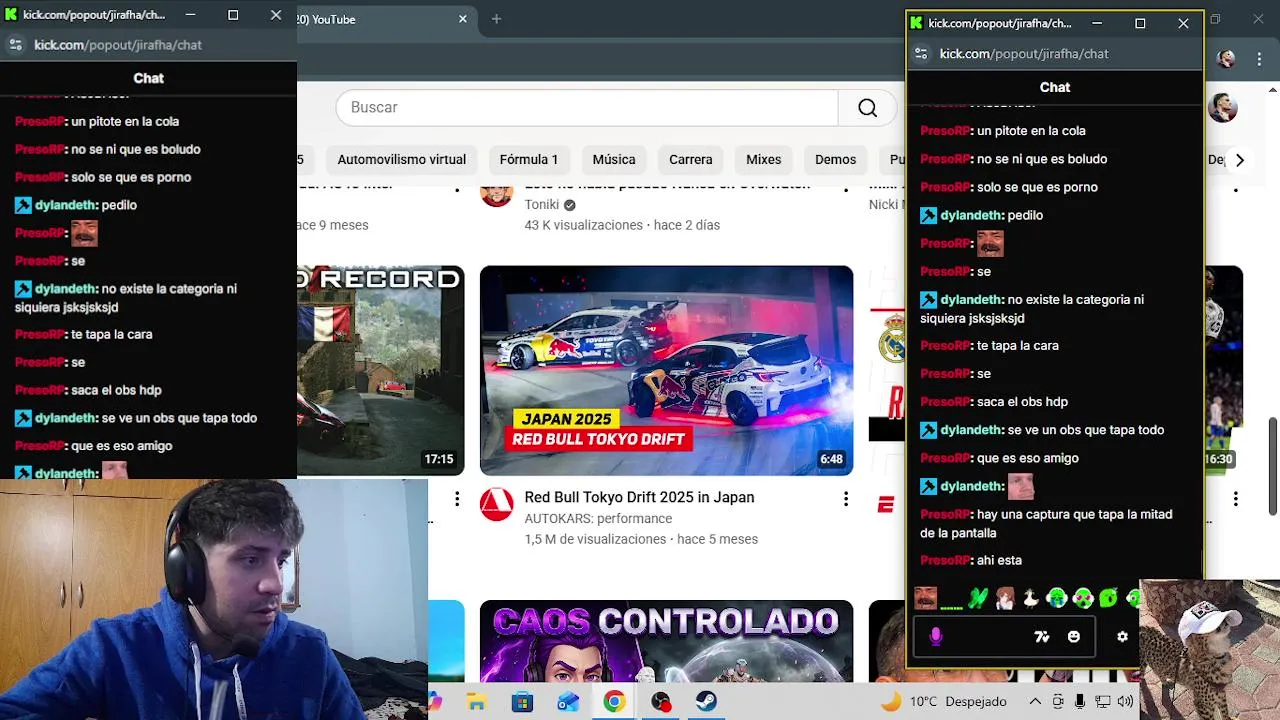Open options menu for the 17:15 video

point(457,498)
